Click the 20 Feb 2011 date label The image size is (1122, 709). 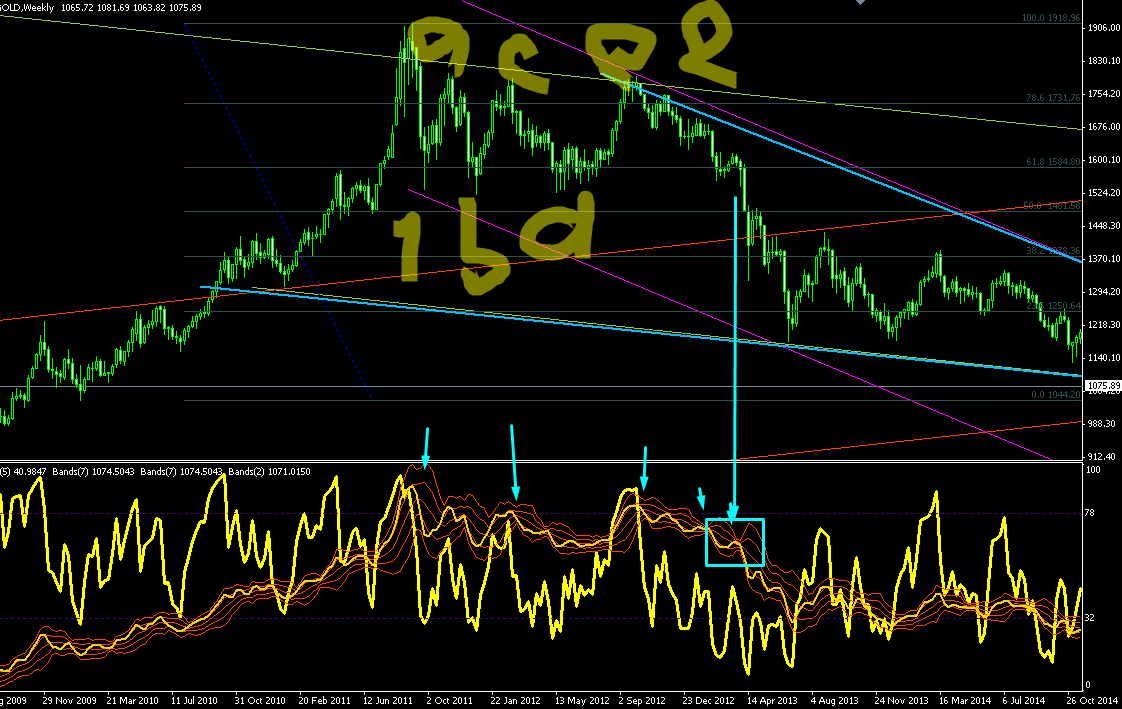coord(324,700)
